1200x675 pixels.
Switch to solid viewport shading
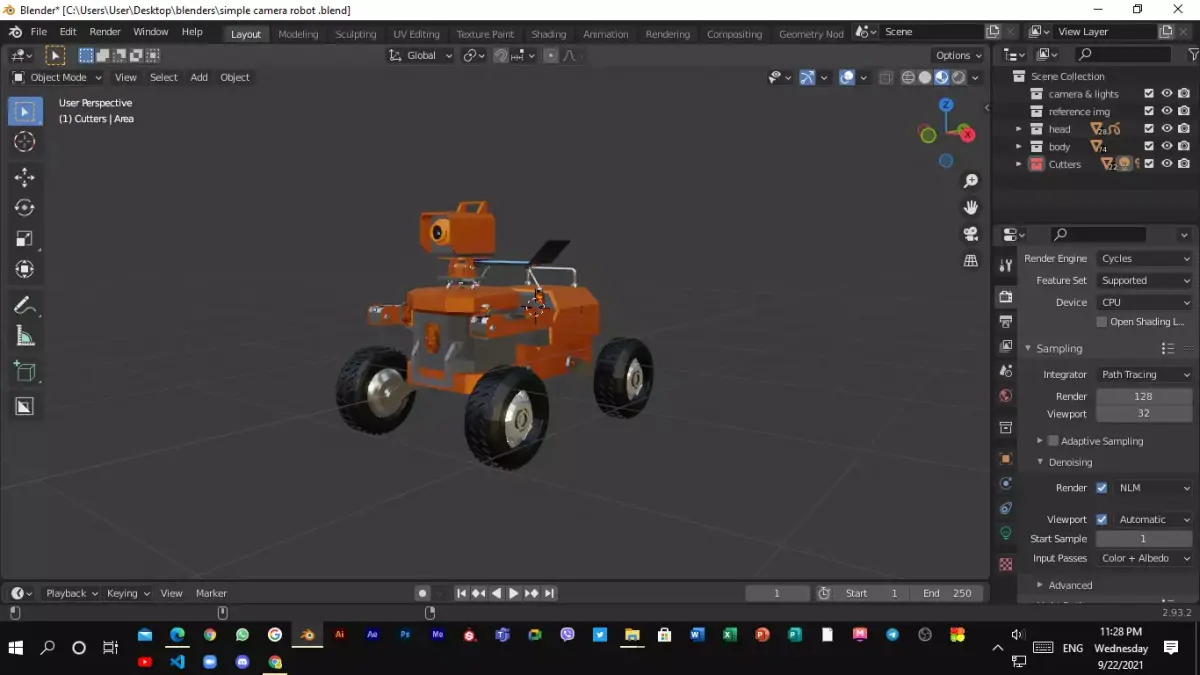(925, 77)
